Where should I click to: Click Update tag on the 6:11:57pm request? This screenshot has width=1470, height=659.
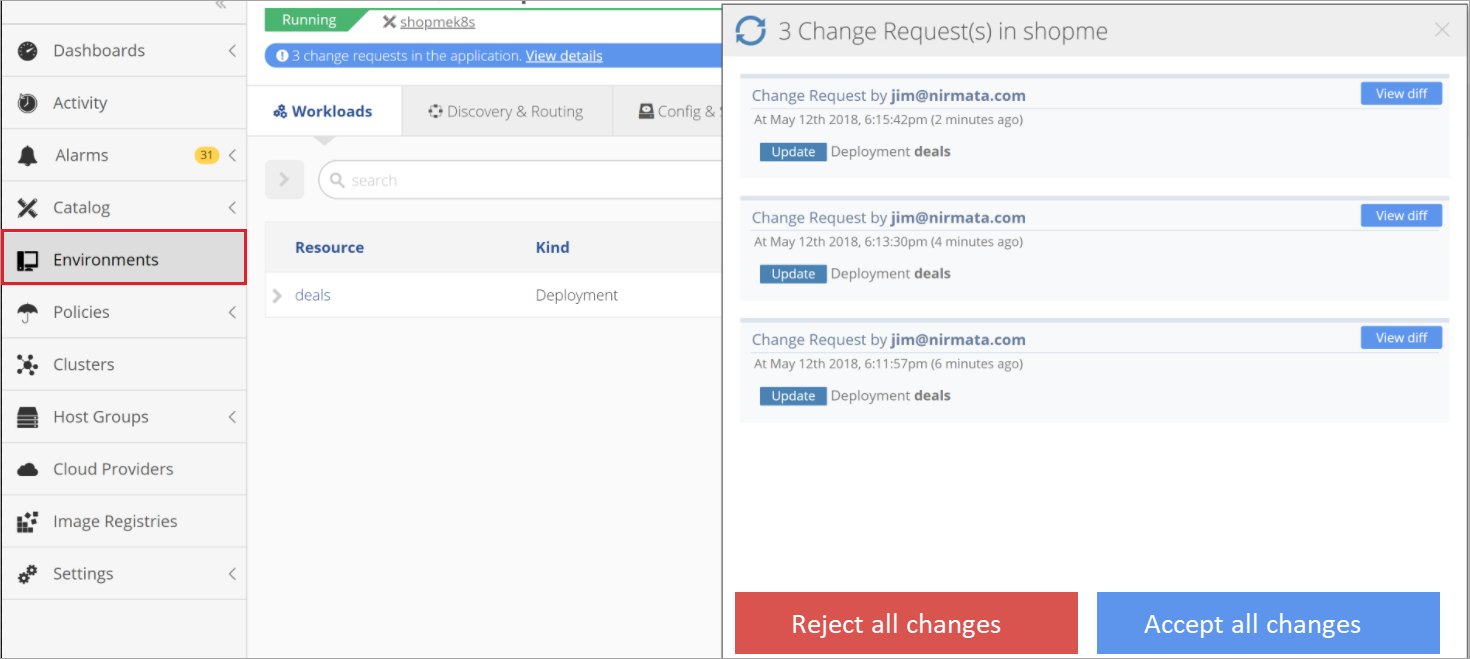(x=793, y=396)
